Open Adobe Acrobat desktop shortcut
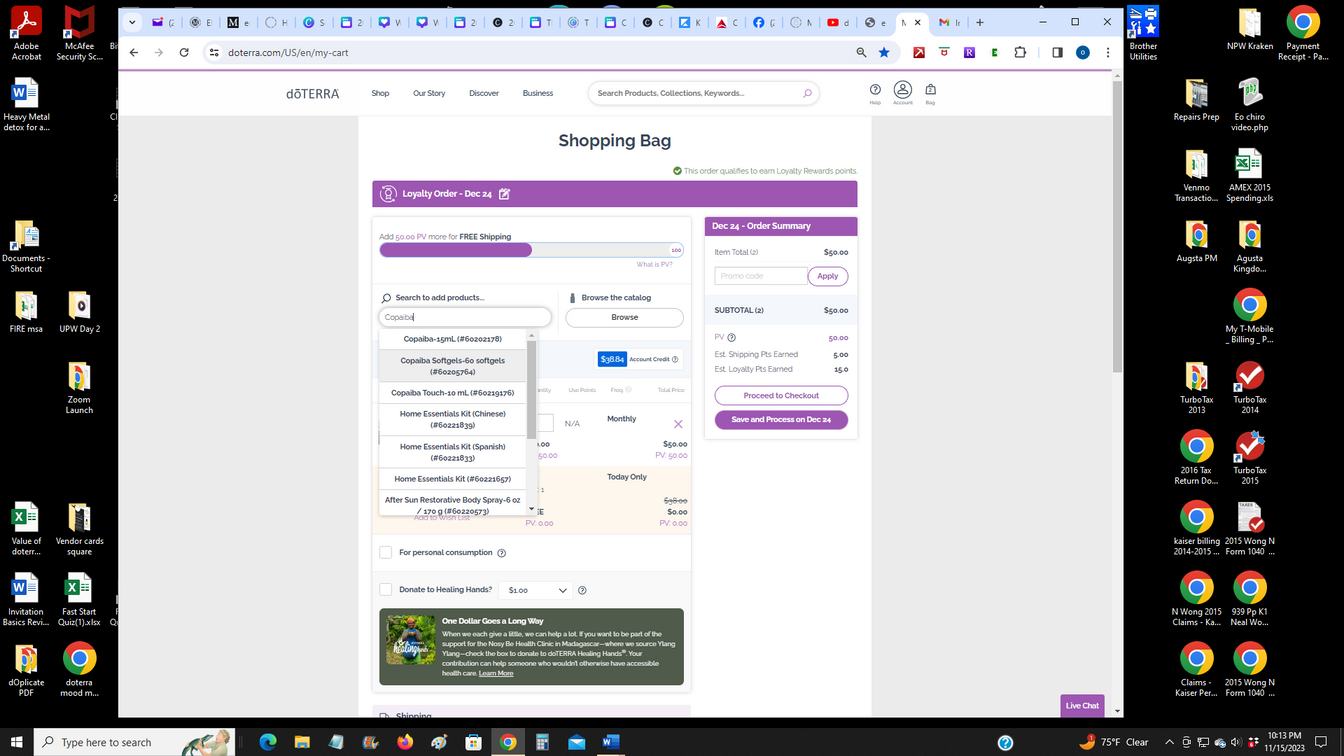 coord(26,34)
